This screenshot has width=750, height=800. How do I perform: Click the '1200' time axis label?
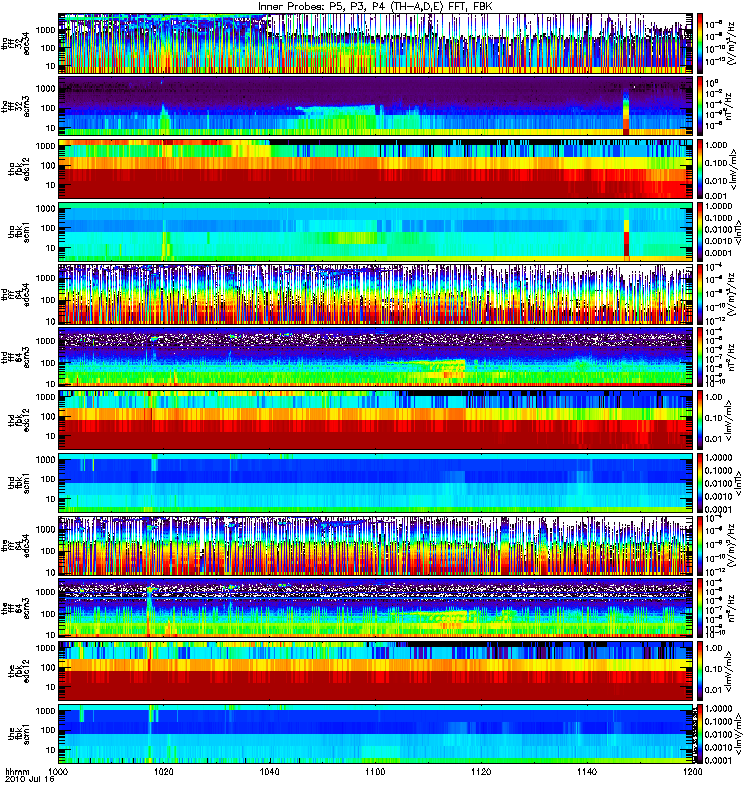pyautogui.click(x=692, y=772)
